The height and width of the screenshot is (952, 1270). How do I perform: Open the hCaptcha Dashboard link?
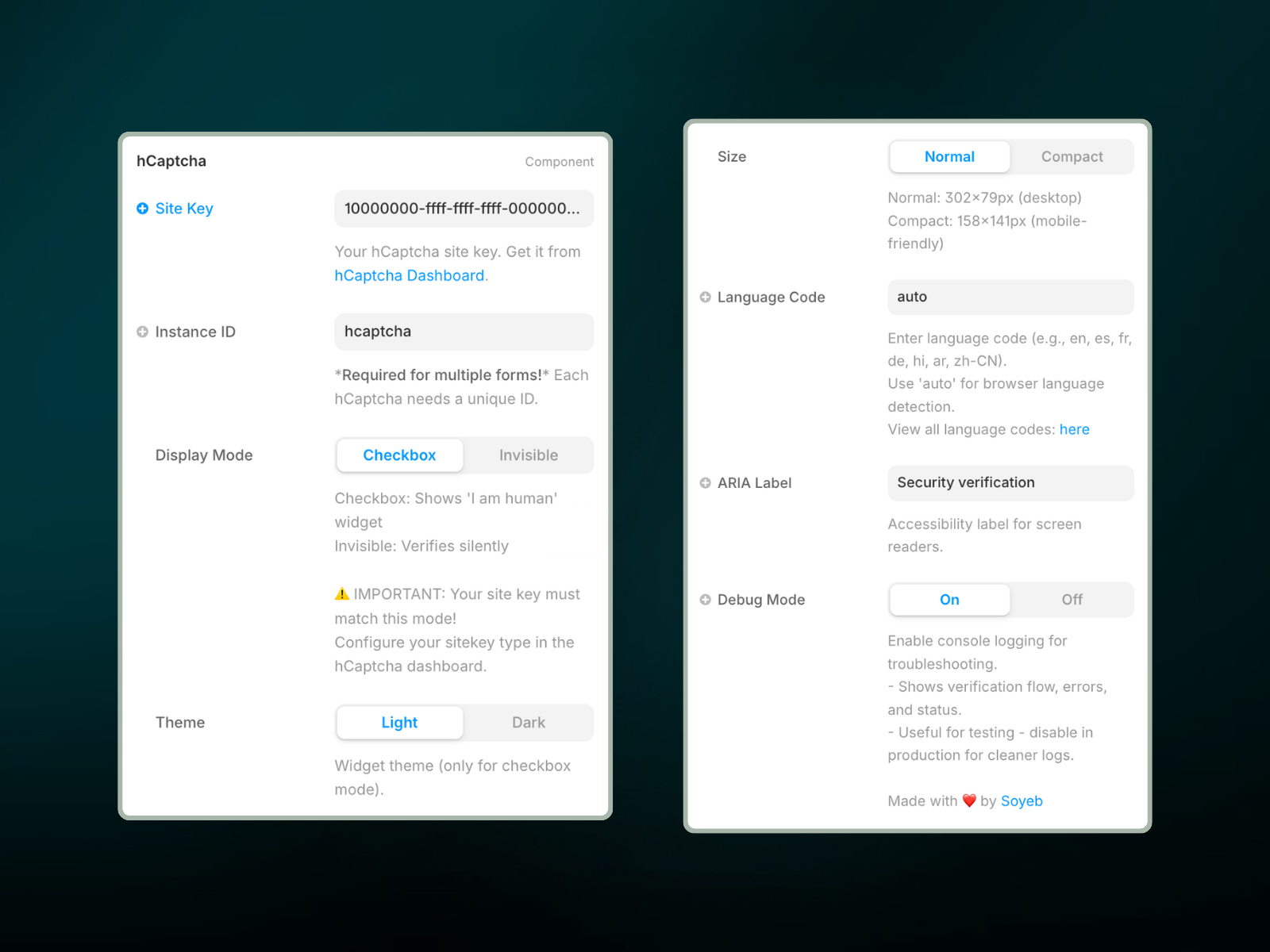[x=410, y=276]
